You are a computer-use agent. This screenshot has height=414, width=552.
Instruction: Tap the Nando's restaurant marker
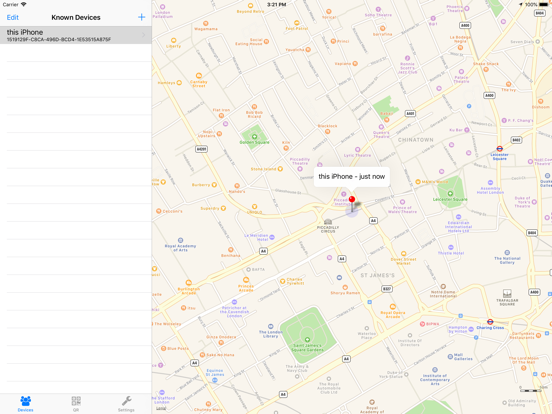pyautogui.click(x=237, y=186)
